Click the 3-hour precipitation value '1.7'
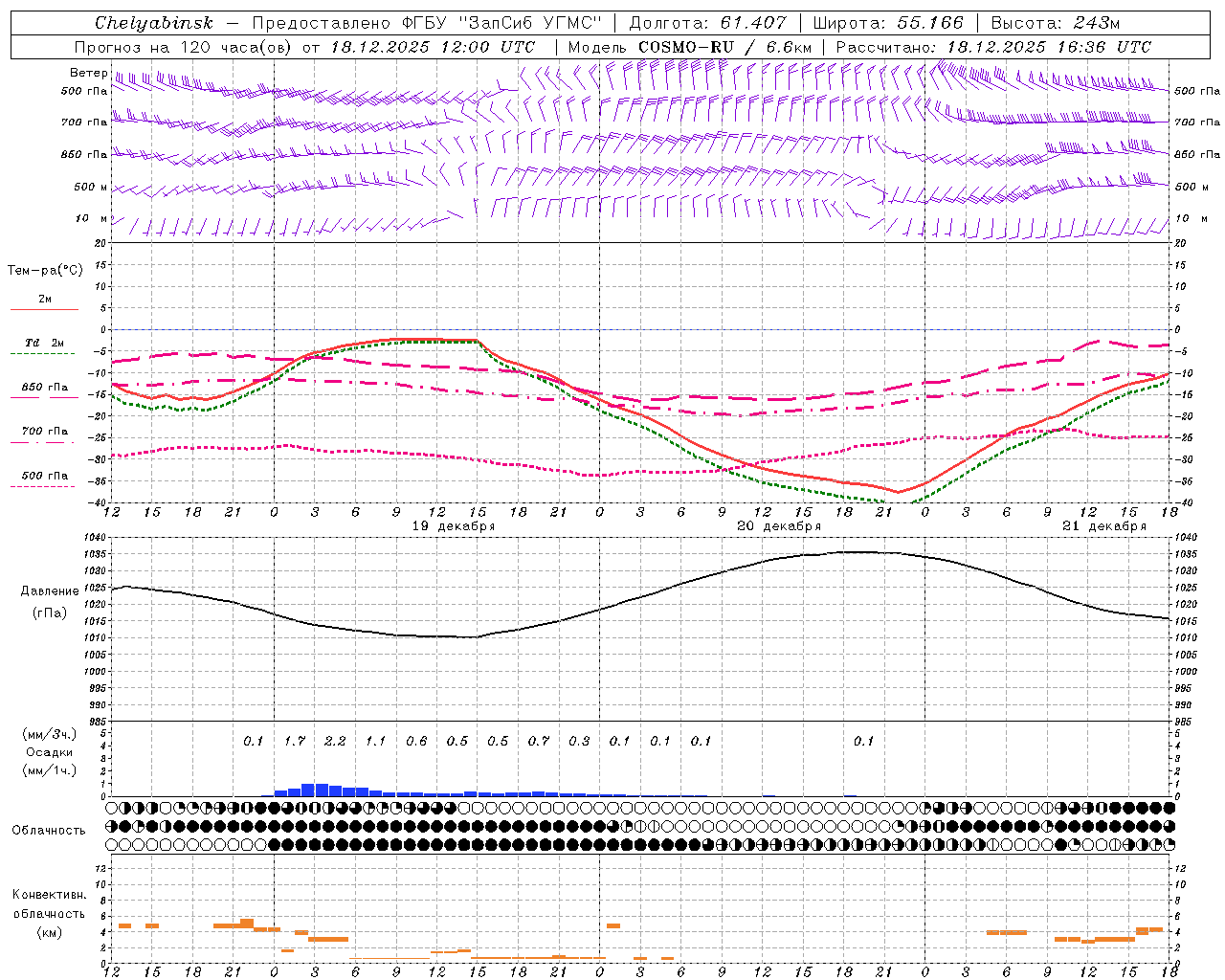Viewport: 1225px width, 980px height. tap(295, 741)
